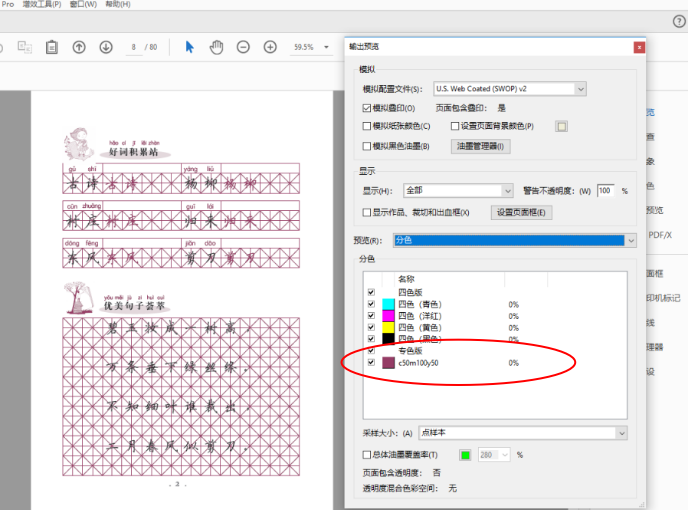Open the 窗口(W) menu
The image size is (688, 510).
coord(83,5)
